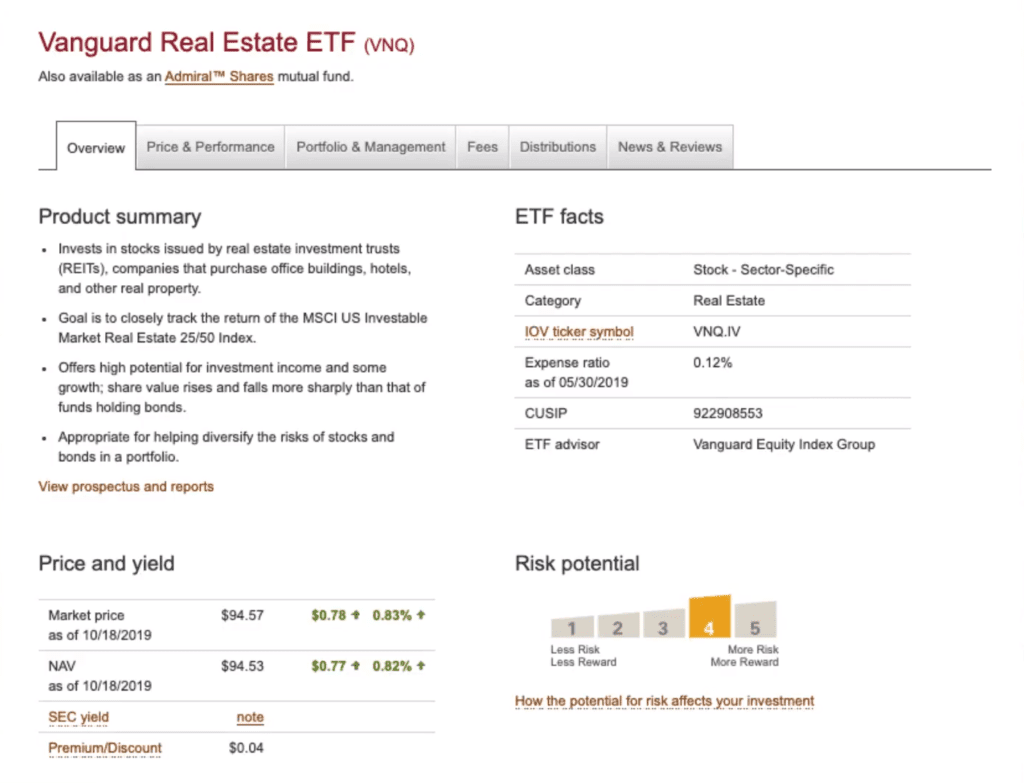Click the up arrow beside $0.78 market change
1024x783 pixels.
(355, 615)
